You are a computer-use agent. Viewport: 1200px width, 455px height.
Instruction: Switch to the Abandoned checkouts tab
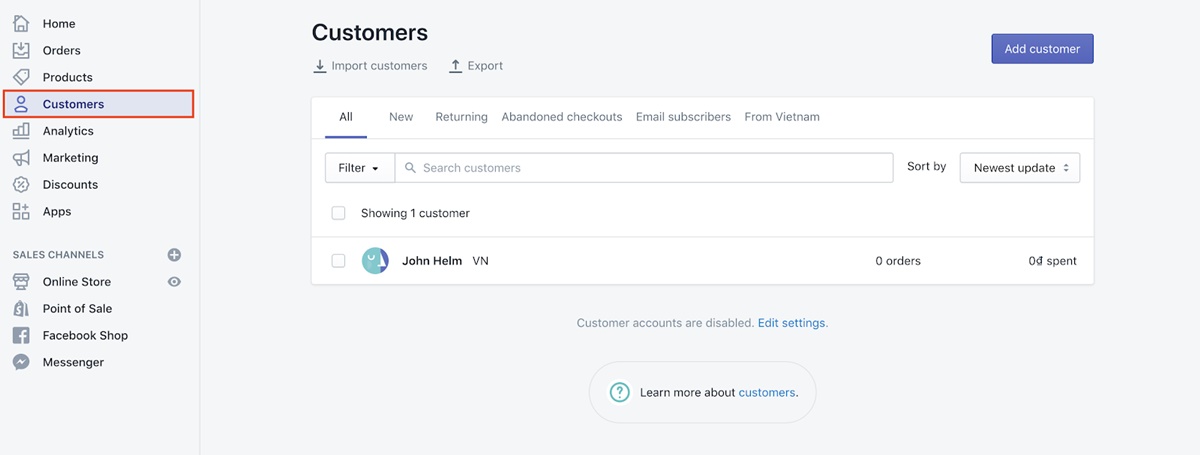(x=562, y=117)
